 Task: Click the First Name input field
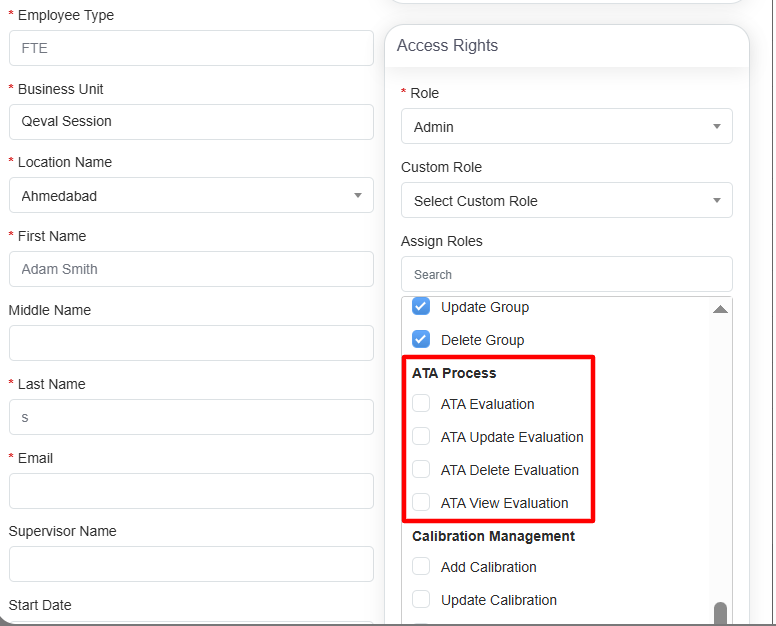point(190,269)
